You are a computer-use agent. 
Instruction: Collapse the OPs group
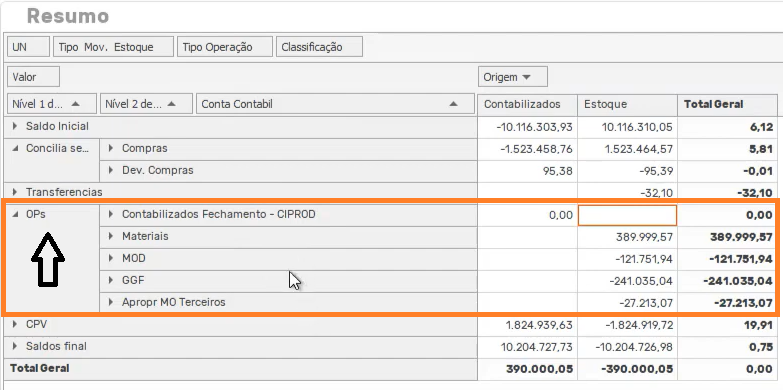pos(15,215)
